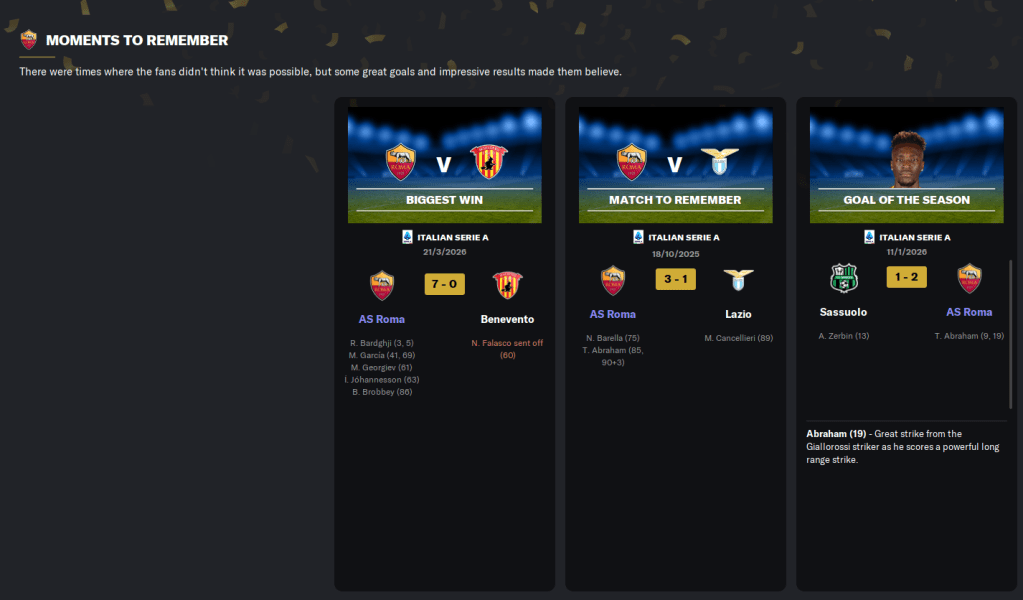
Task: Open the 7 - 0 match score button
Action: point(444,284)
